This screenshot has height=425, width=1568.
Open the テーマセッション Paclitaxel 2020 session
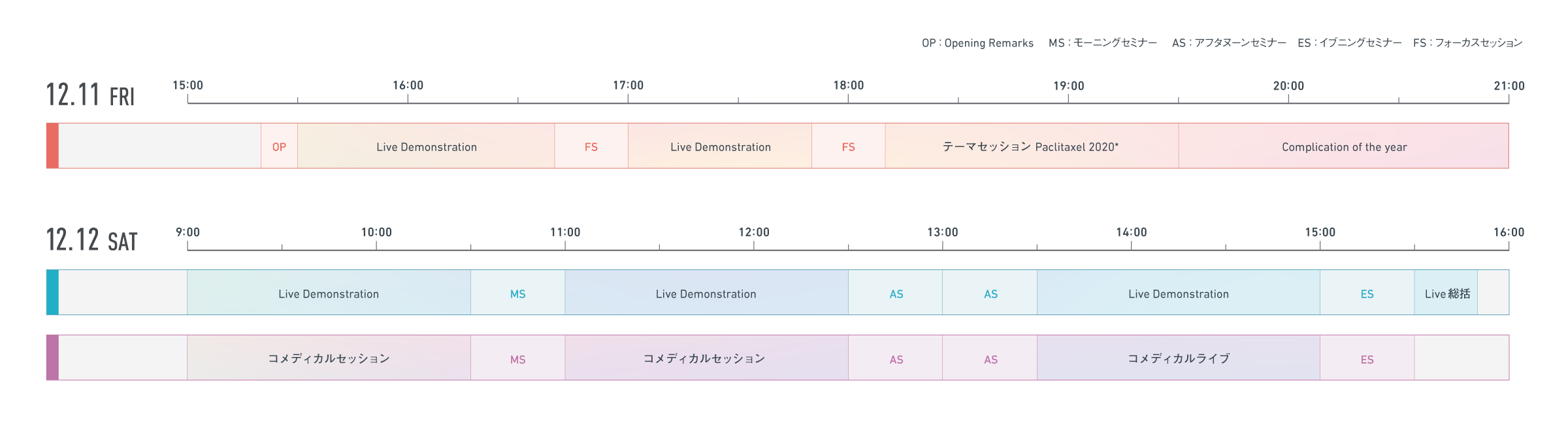point(1031,146)
